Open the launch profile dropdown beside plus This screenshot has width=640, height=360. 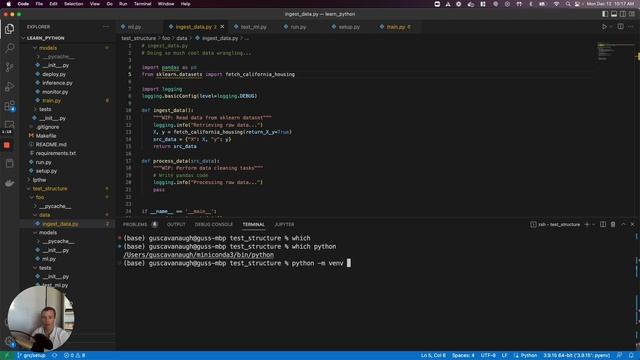click(593, 224)
